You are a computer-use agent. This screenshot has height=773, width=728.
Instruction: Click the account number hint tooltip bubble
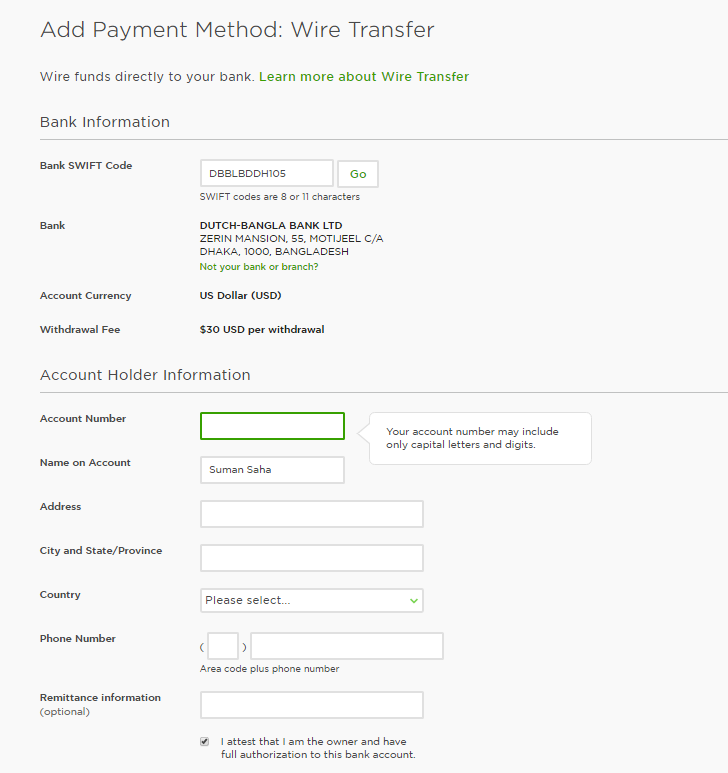pos(480,438)
